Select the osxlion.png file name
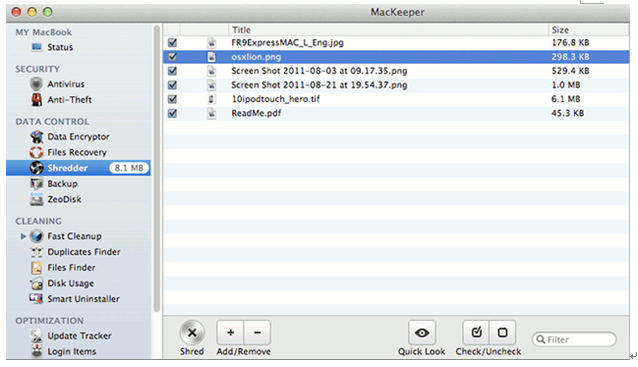The image size is (638, 367). pyautogui.click(x=256, y=57)
